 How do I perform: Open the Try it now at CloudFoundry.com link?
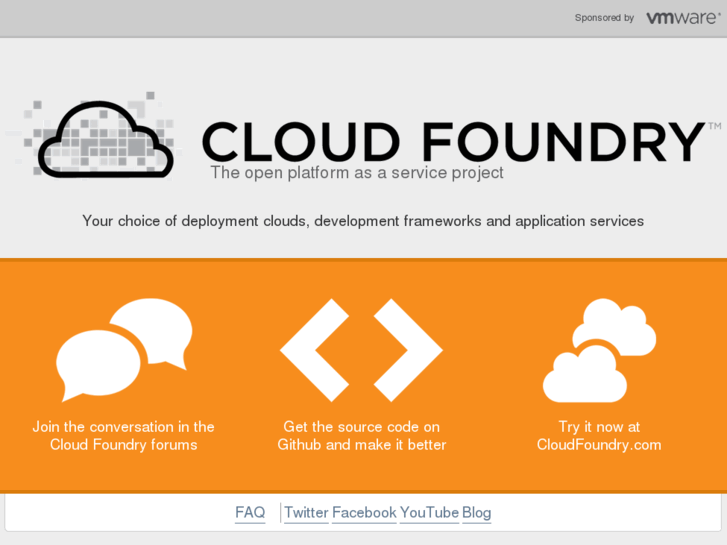(x=599, y=436)
